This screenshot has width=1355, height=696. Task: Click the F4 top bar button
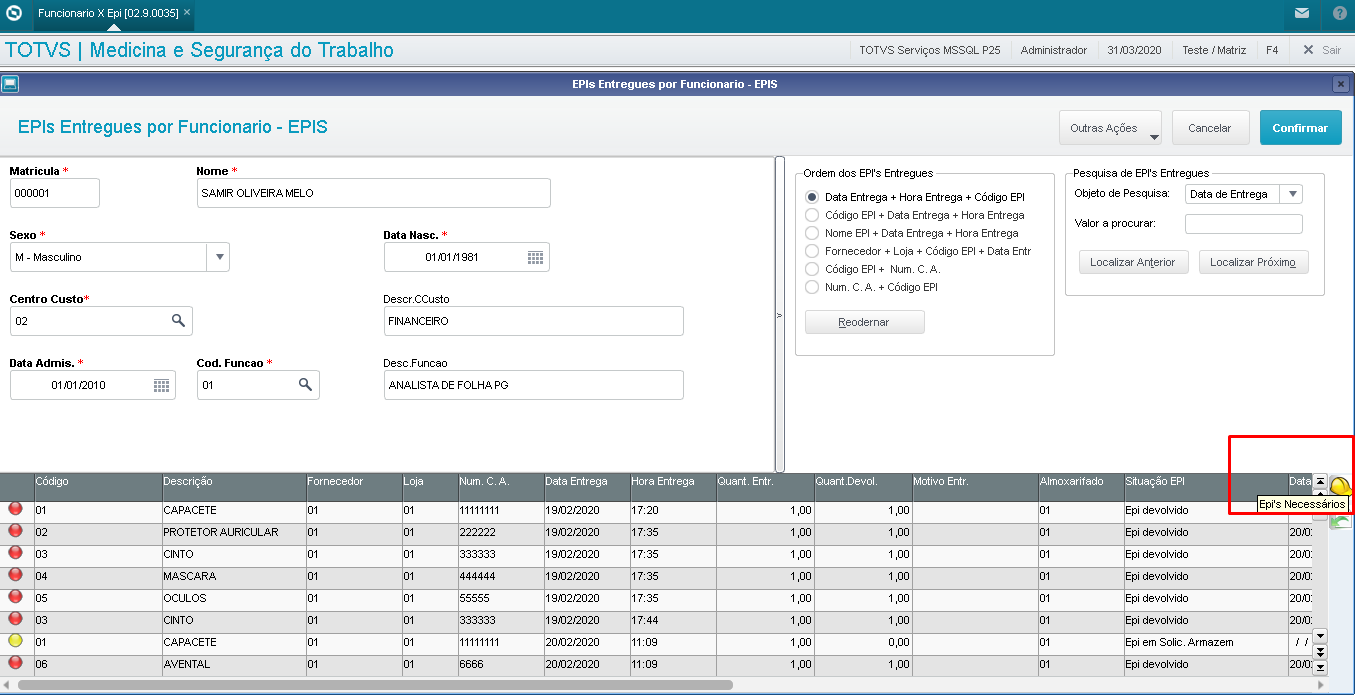pyautogui.click(x=1272, y=50)
